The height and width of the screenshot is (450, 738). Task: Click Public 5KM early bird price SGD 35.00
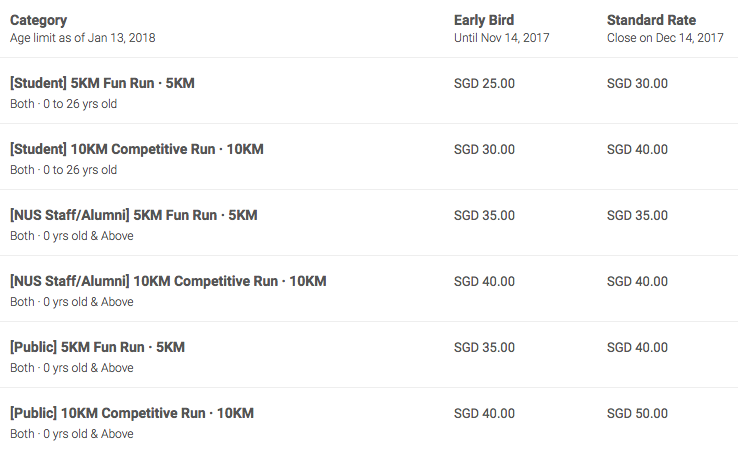[x=484, y=347]
